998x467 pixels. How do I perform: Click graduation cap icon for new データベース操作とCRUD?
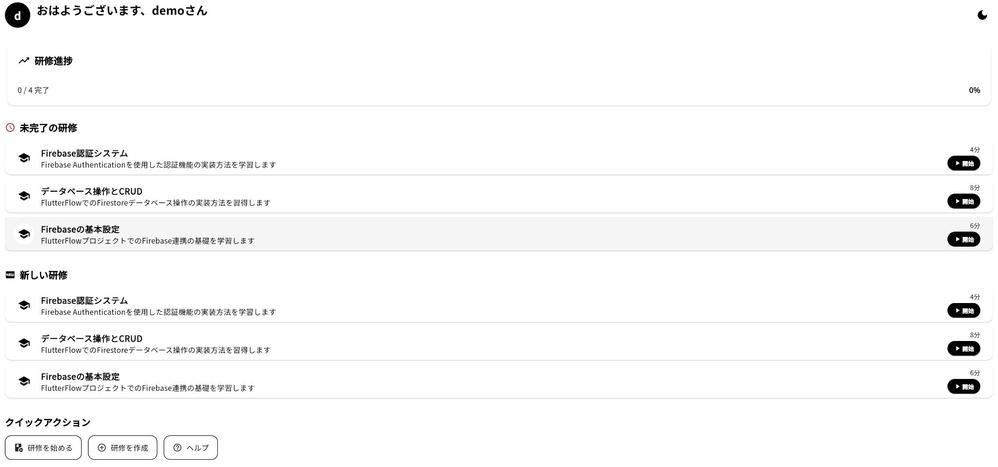(24, 343)
